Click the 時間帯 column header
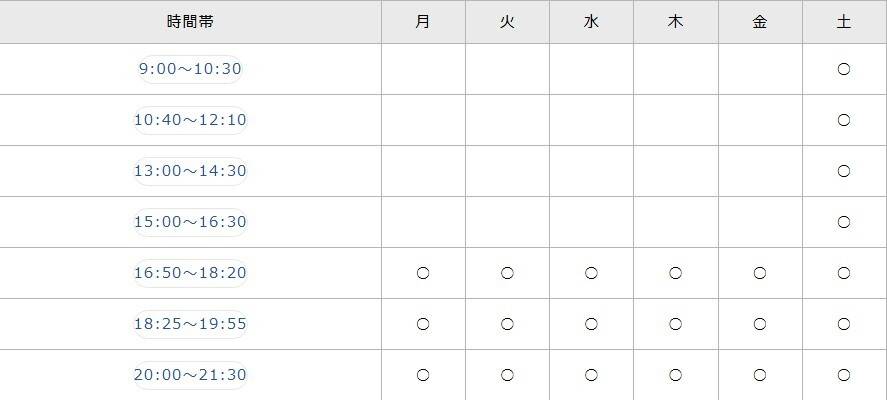The height and width of the screenshot is (400, 887). 190,21
